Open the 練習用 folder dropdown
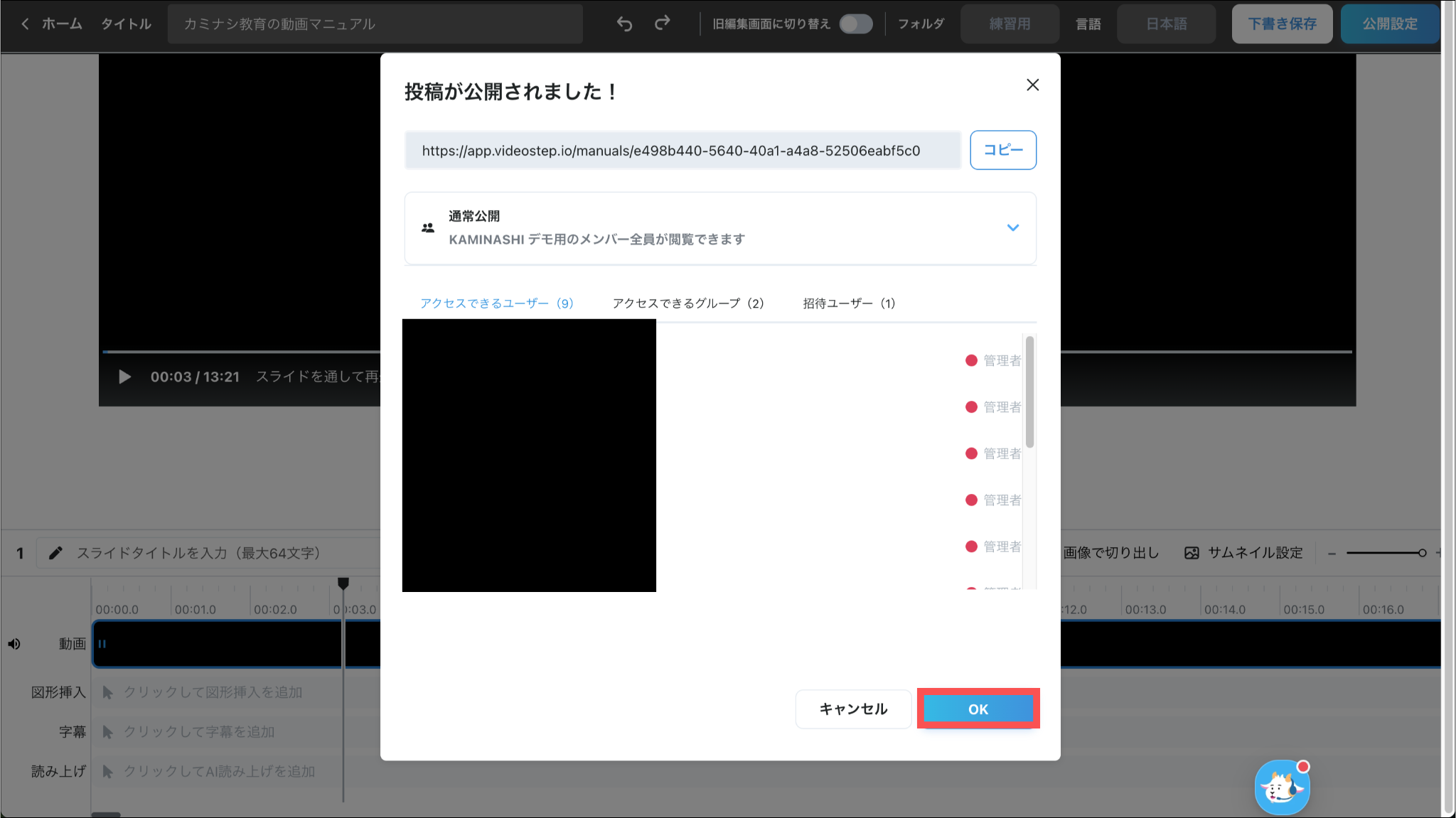Image resolution: width=1456 pixels, height=818 pixels. (x=1010, y=24)
